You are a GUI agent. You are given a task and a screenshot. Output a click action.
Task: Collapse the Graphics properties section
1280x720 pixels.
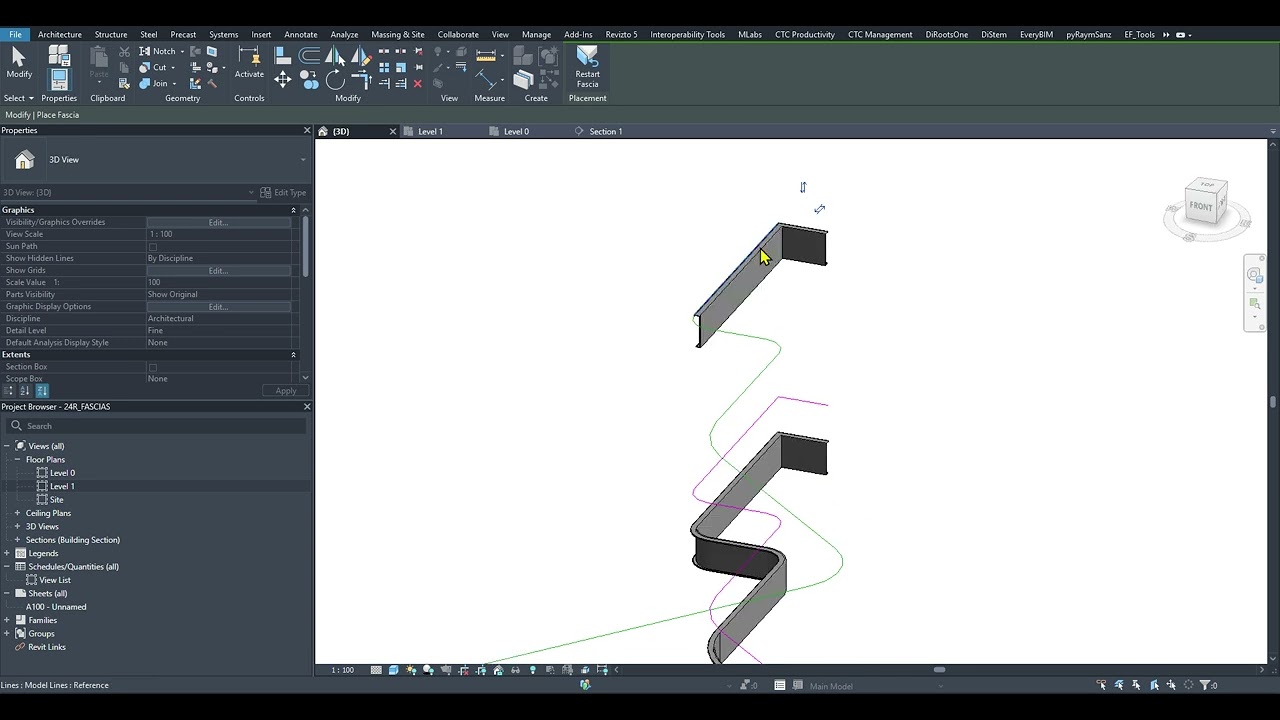pyautogui.click(x=293, y=210)
